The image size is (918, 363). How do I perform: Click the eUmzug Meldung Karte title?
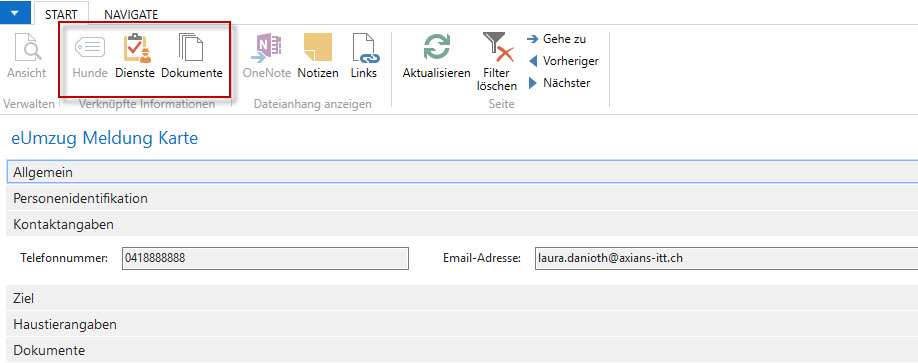point(105,138)
